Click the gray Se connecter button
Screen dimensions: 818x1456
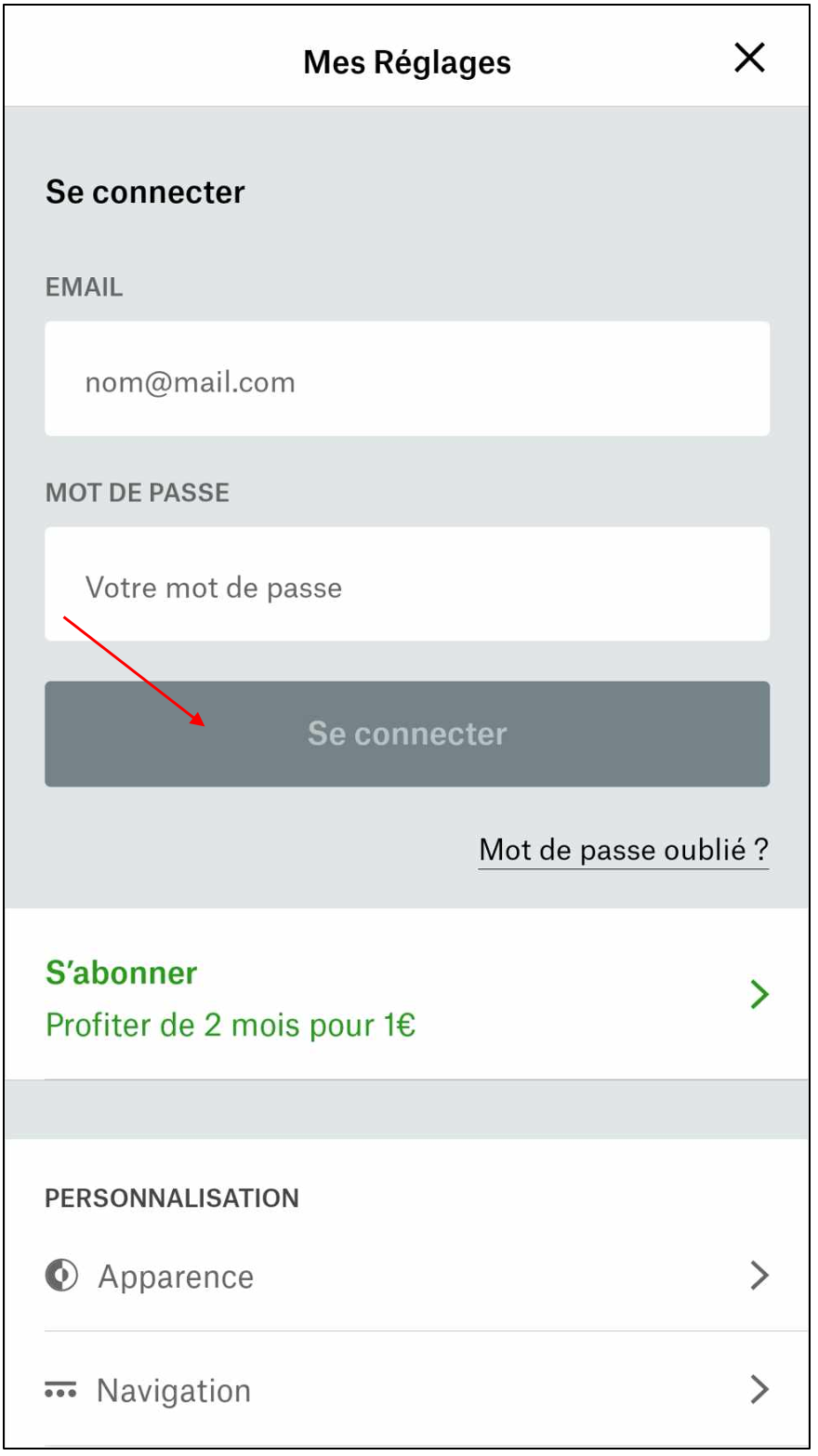tap(407, 734)
